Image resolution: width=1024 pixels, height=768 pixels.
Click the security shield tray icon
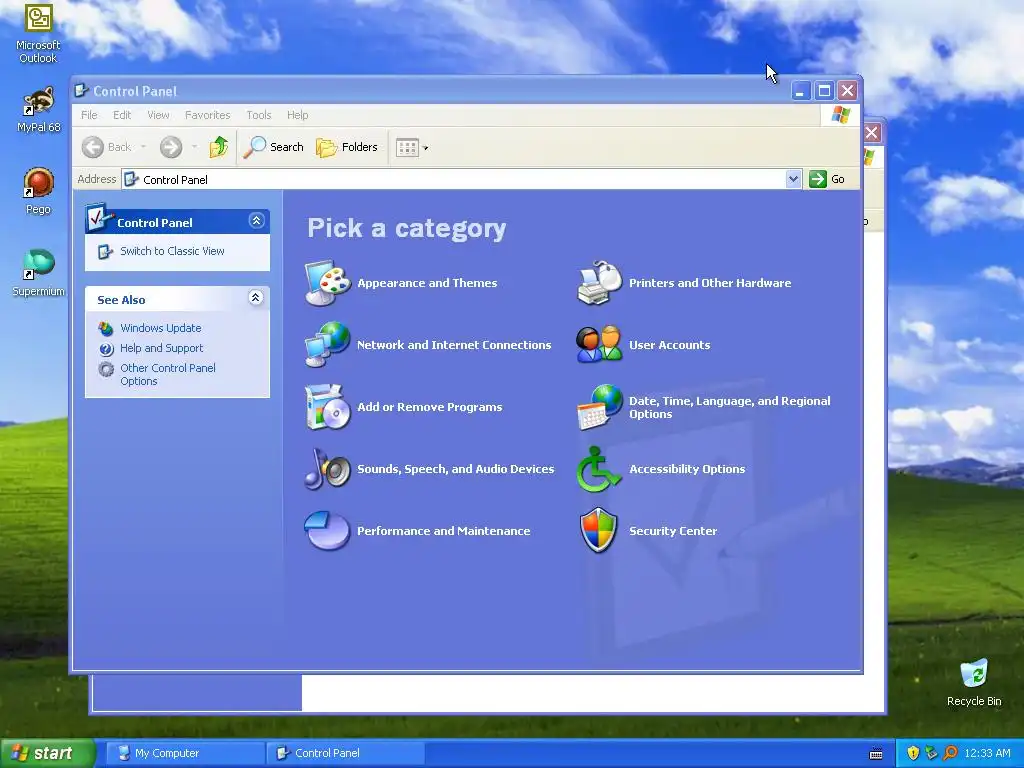[x=913, y=753]
